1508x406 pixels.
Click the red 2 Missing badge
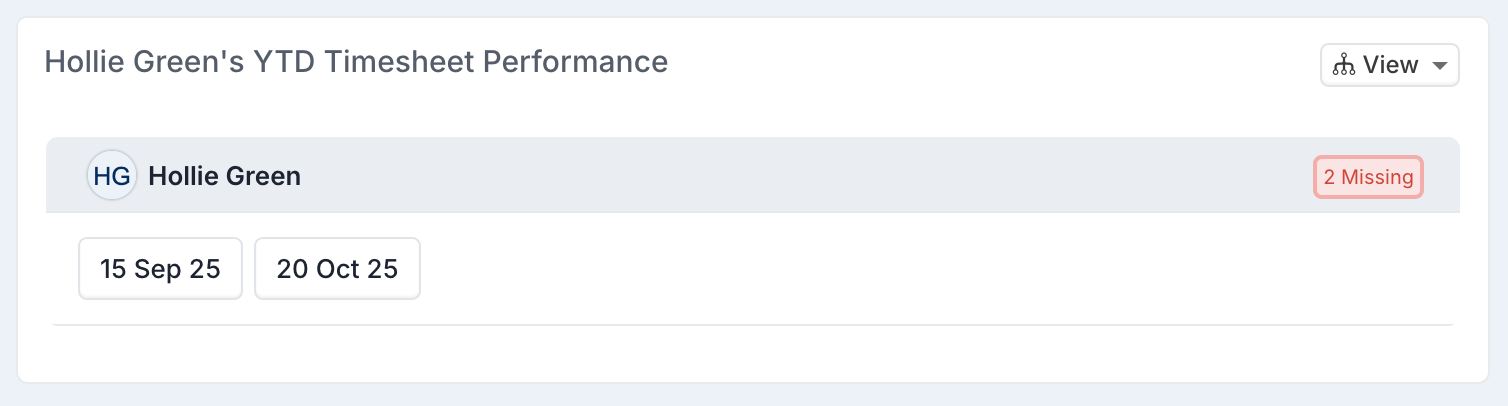pos(1367,178)
